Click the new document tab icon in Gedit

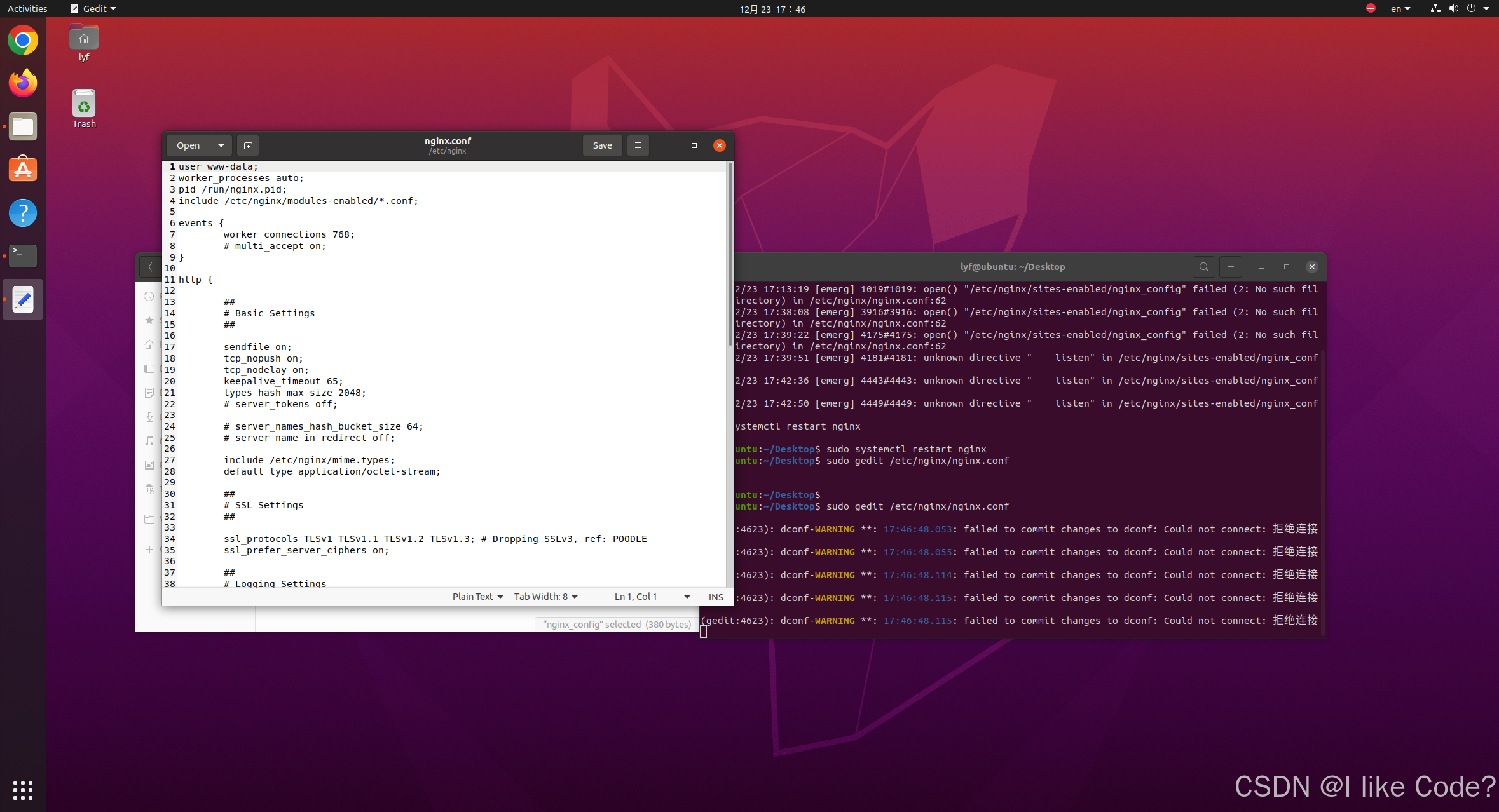[248, 145]
